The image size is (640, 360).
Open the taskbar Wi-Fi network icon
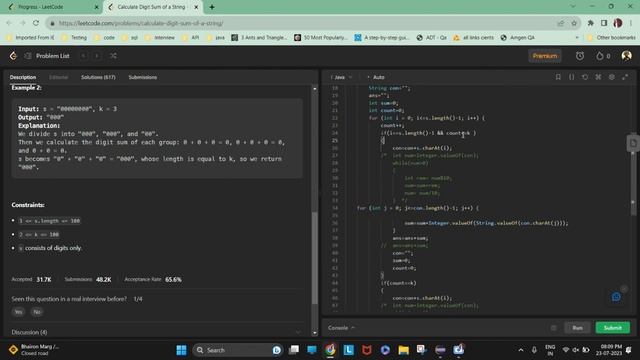566,350
